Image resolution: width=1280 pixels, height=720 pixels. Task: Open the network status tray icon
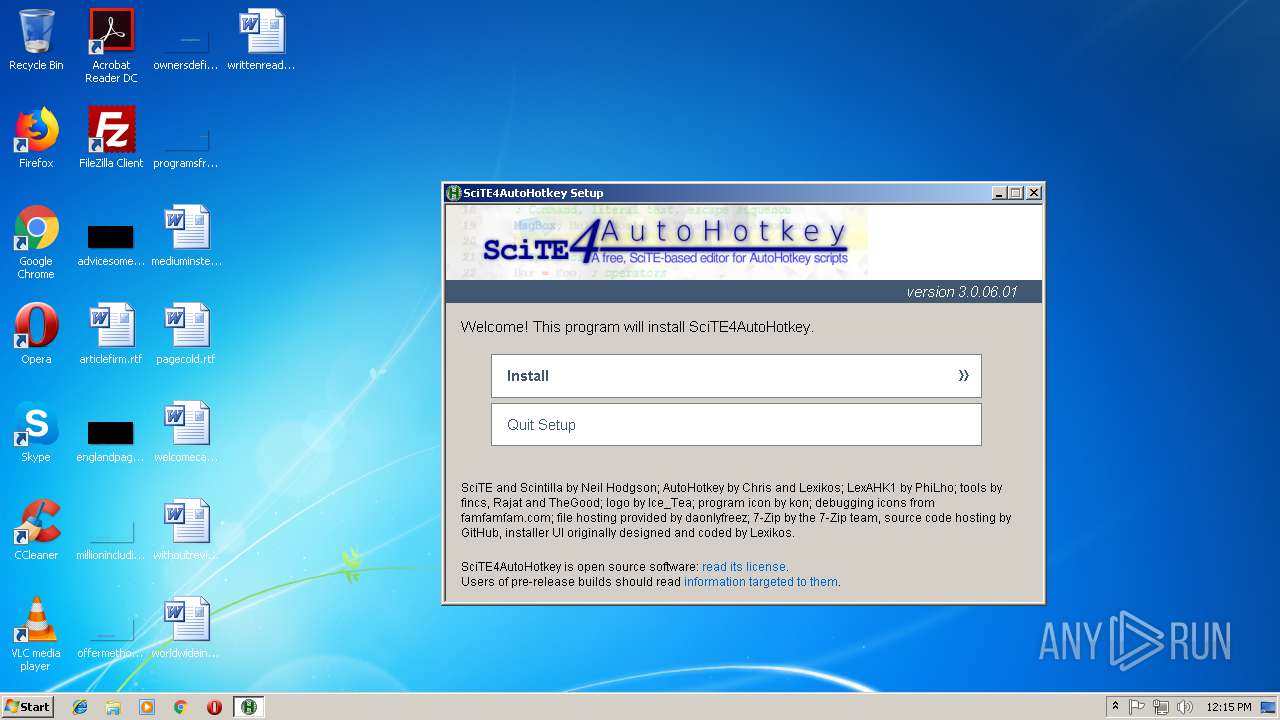coord(1161,707)
